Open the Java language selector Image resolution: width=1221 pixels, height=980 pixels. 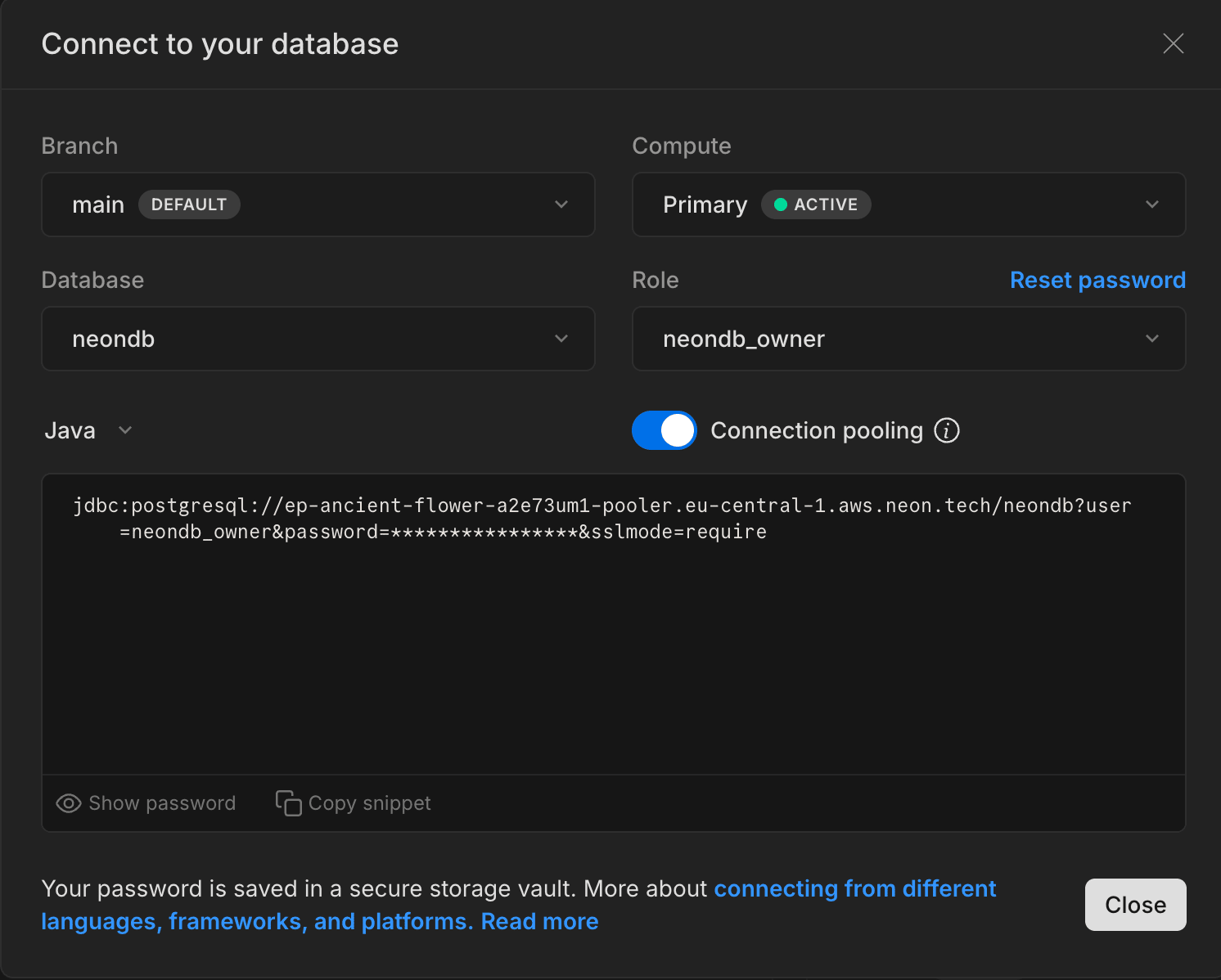point(70,430)
